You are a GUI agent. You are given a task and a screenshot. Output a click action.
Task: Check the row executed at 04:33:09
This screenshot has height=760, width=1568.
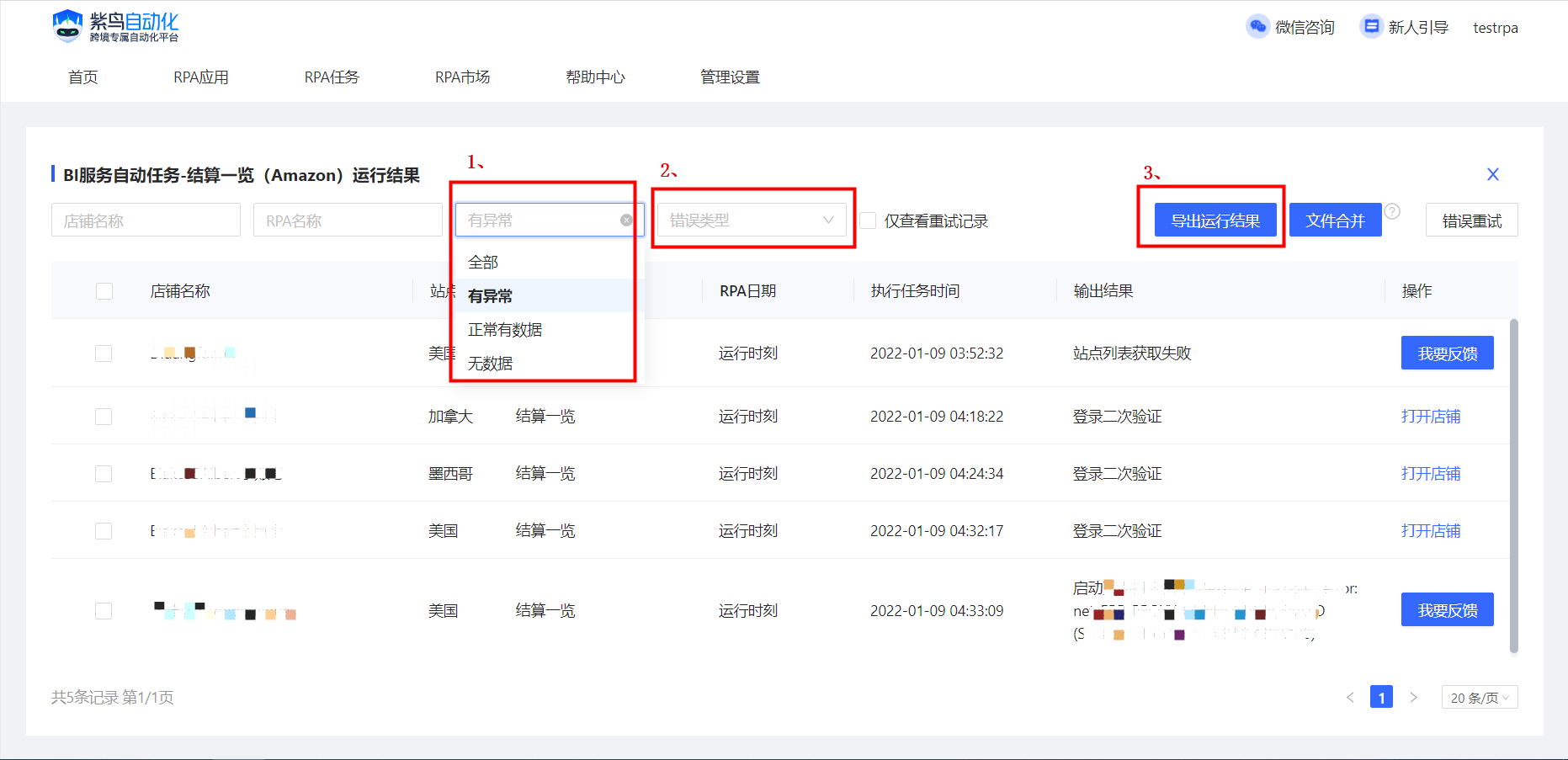(104, 611)
